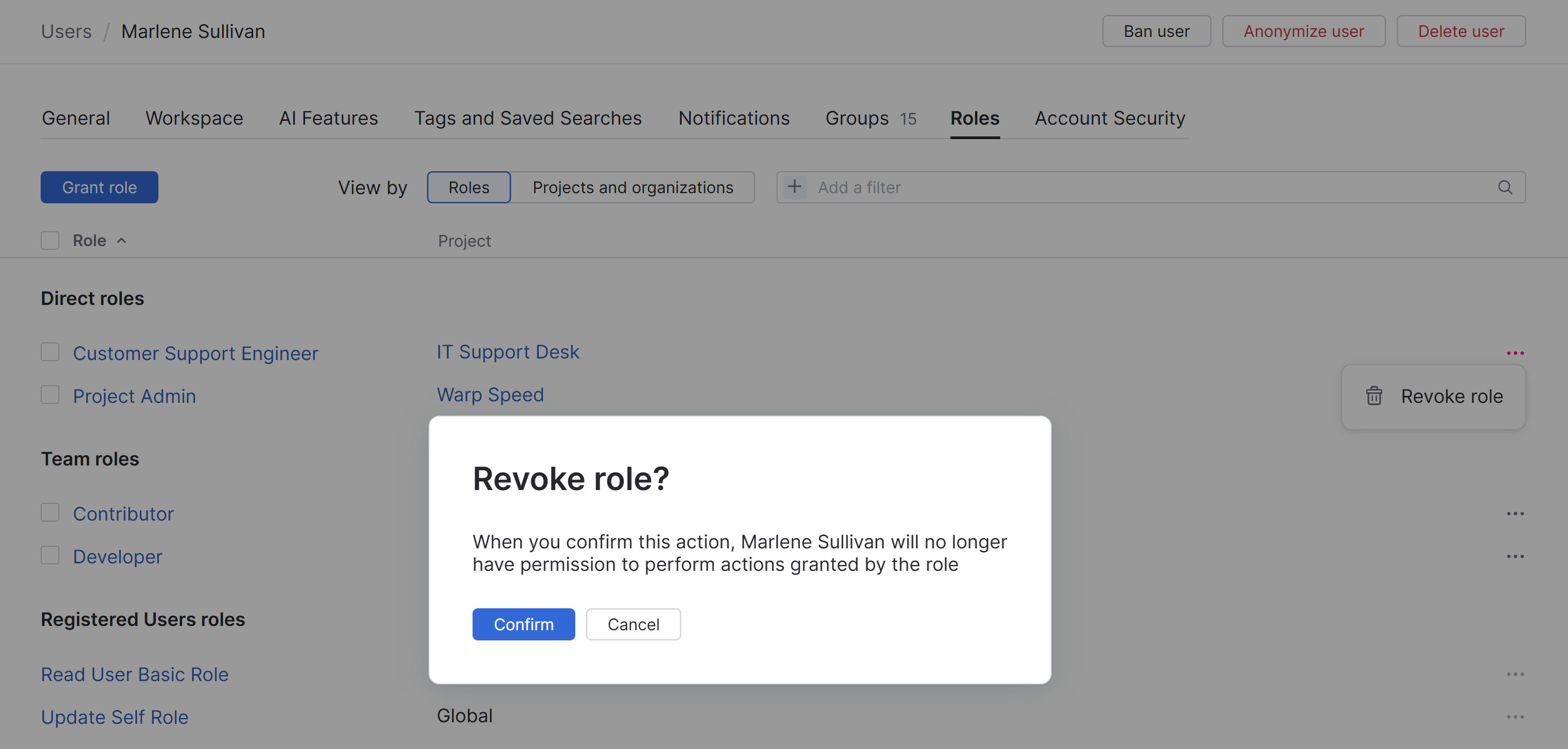
Task: Click the trash icon beside Revoke role
Action: 1374,396
